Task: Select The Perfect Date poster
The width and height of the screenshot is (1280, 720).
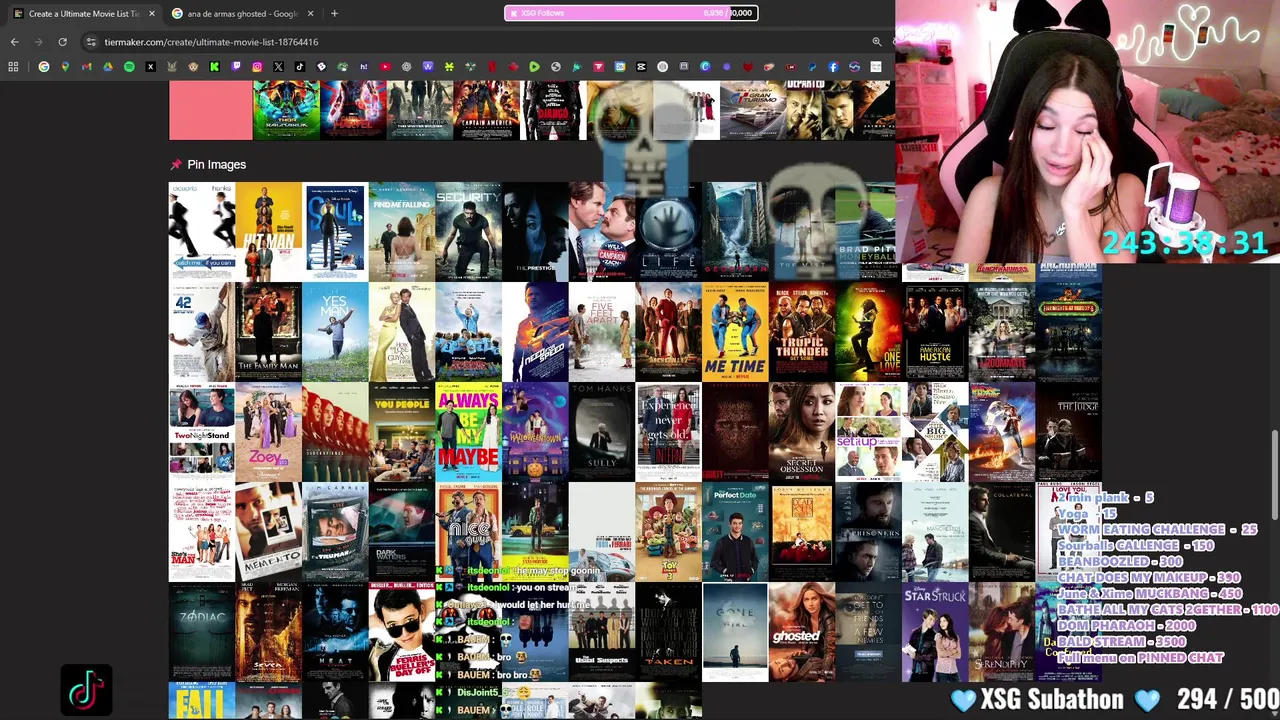Action: tap(735, 532)
